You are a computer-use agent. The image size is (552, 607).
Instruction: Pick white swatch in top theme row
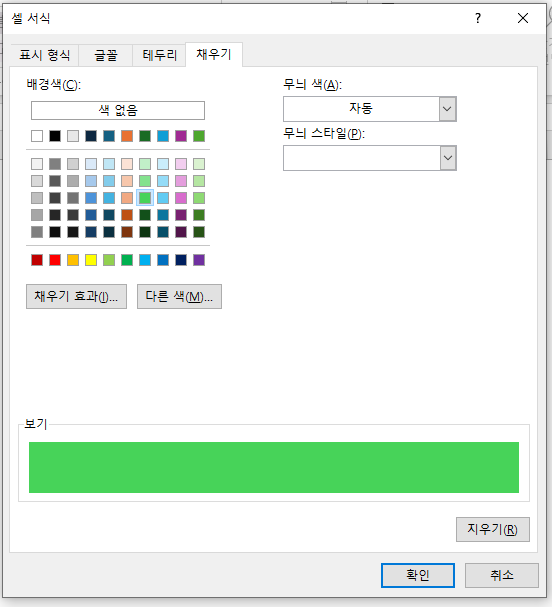click(37, 136)
